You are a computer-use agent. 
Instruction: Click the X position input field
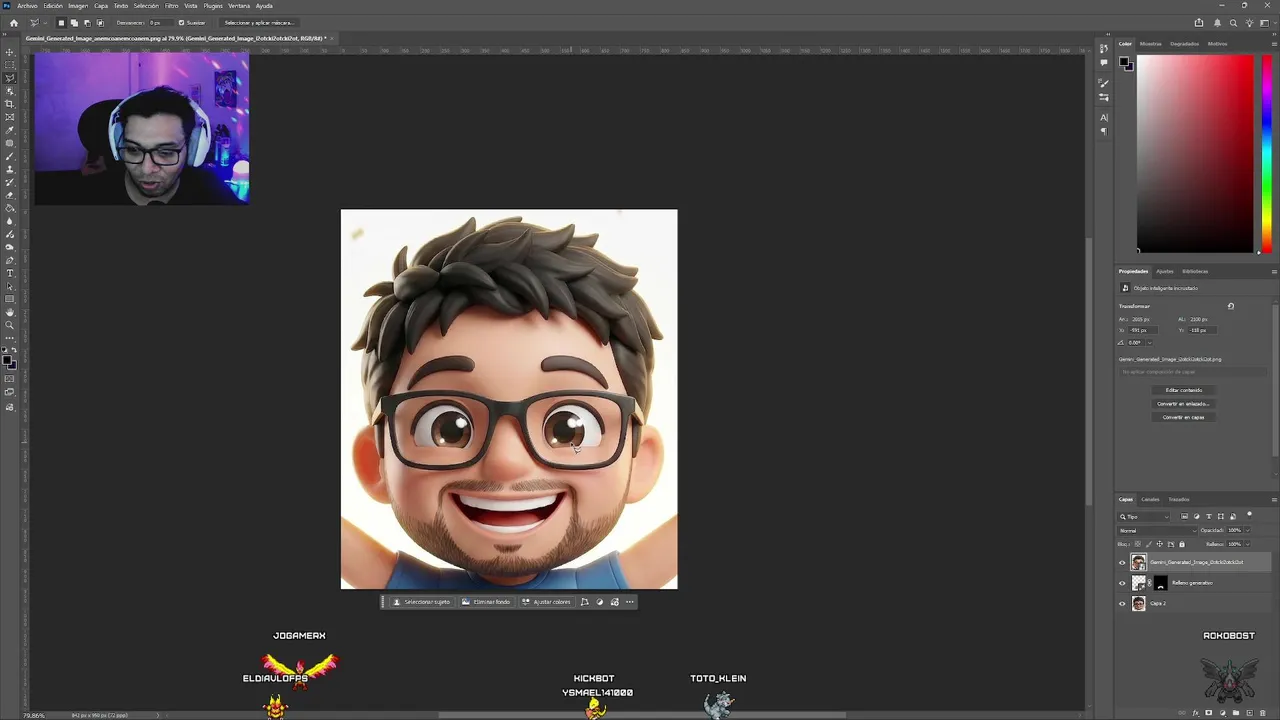pos(1143,330)
